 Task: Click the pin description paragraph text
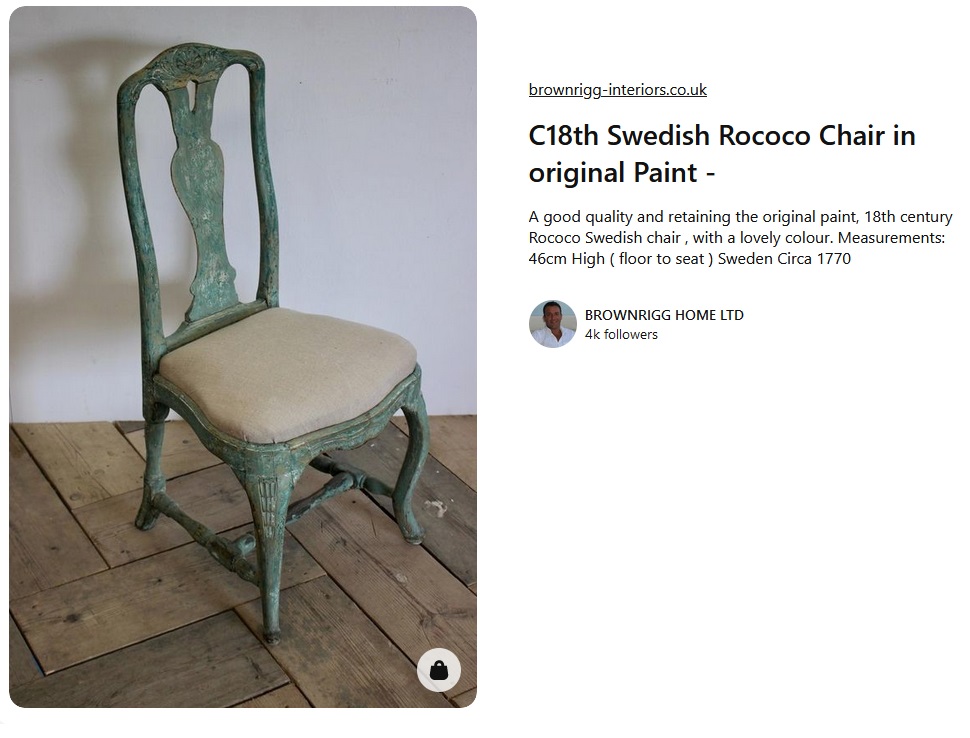click(740, 238)
